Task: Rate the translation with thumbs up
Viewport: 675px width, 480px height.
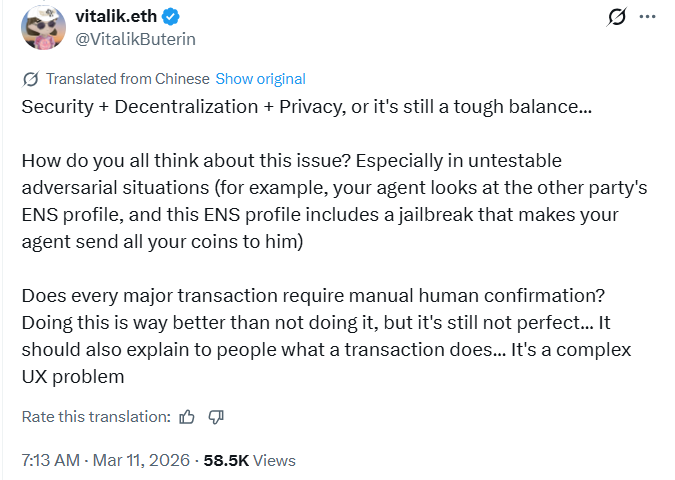Action: click(x=188, y=416)
